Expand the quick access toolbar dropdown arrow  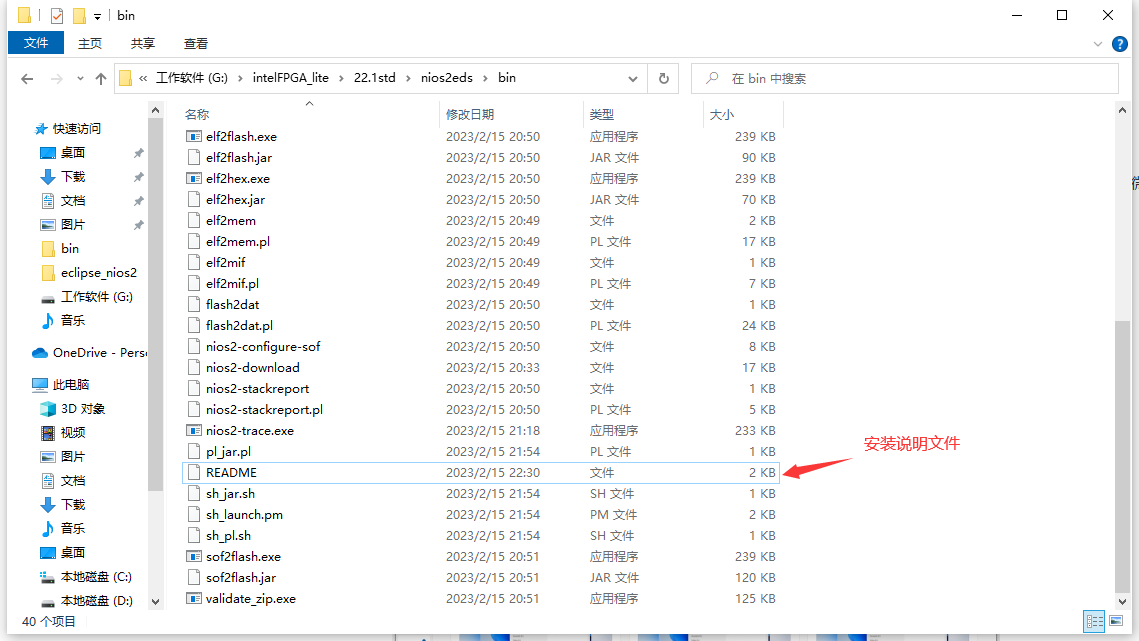pyautogui.click(x=97, y=15)
